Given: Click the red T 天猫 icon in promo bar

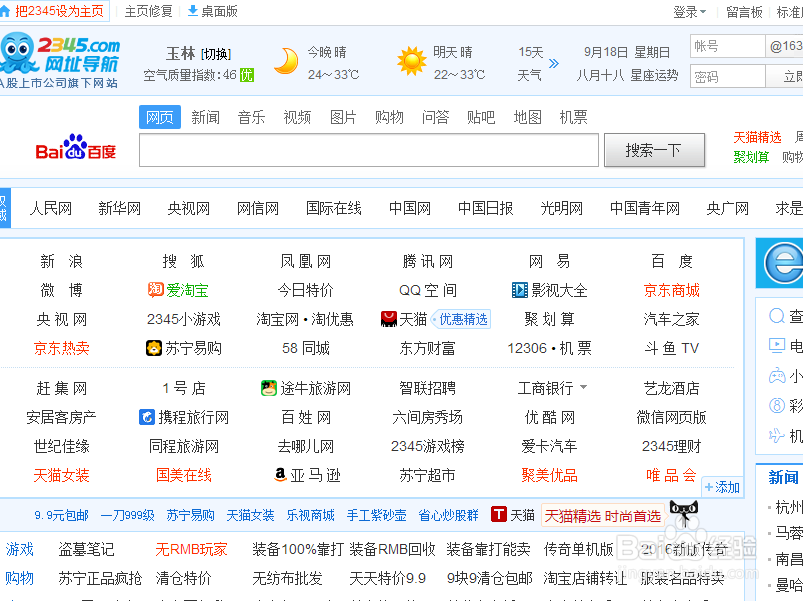Looking at the screenshot, I should [x=498, y=514].
